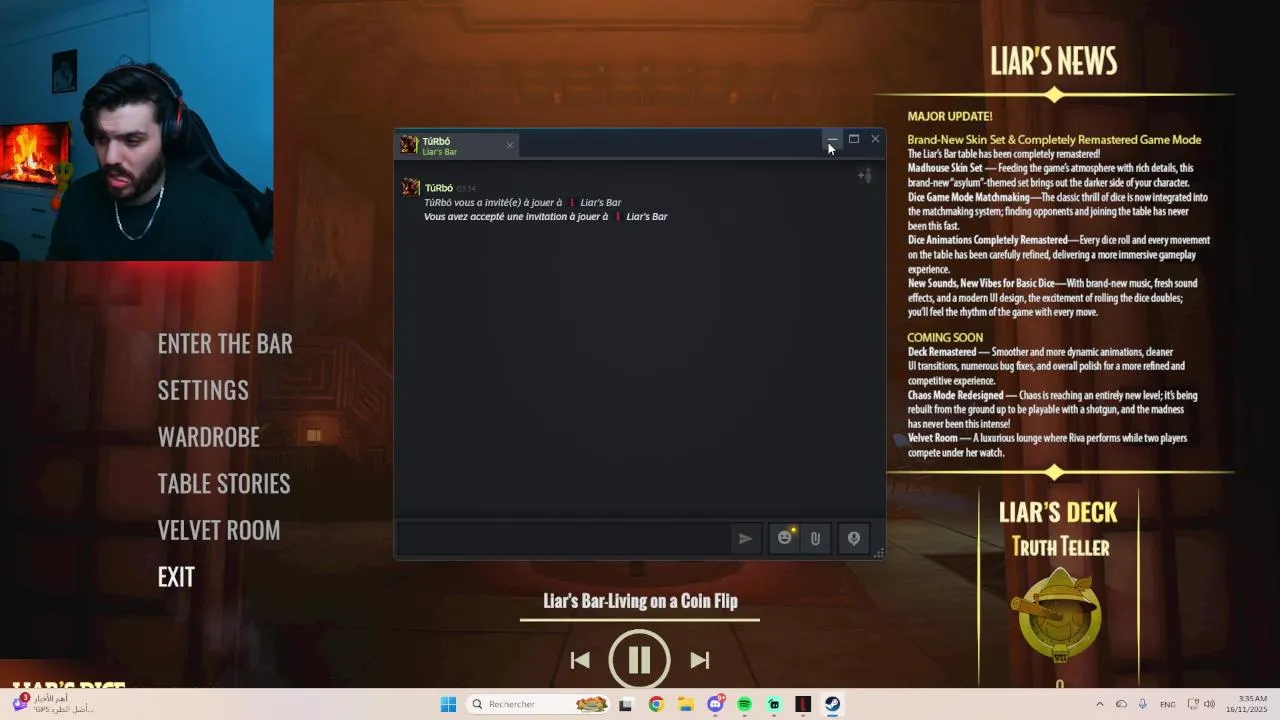1280x720 pixels.
Task: Open the emoji picker in Steam chat
Action: 785,538
